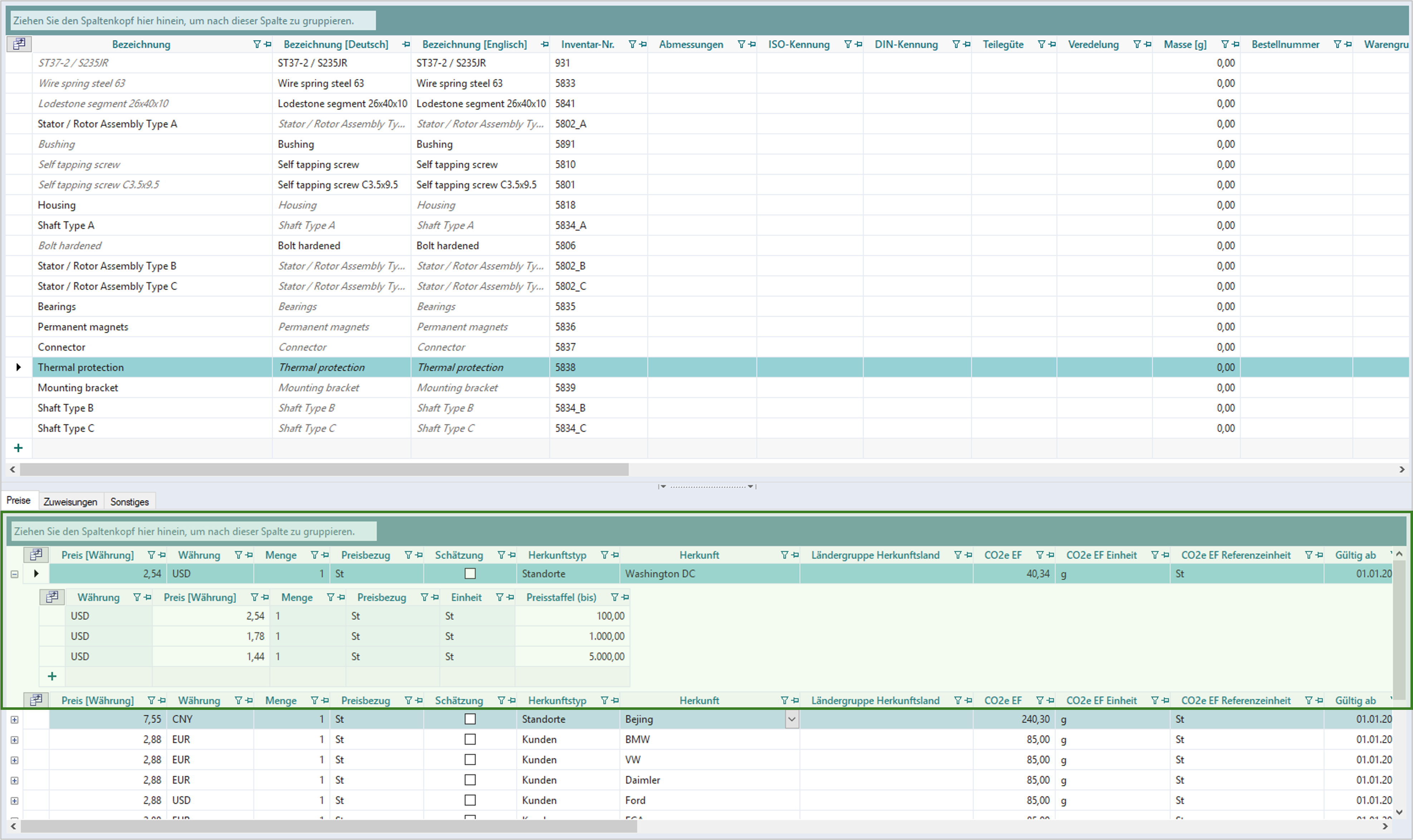Toggle Schätzung checkbox for Ford row
1413x840 pixels.
[x=470, y=800]
